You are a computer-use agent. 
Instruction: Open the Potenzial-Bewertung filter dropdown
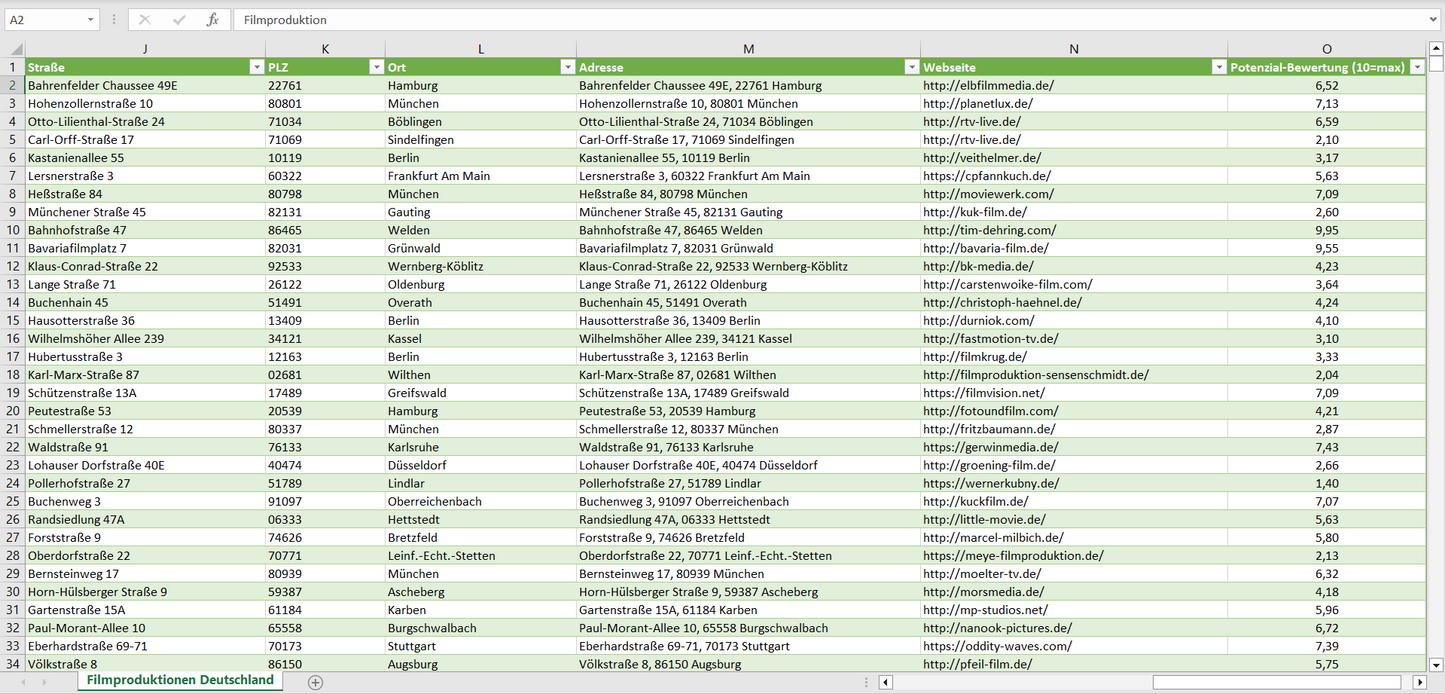click(1416, 67)
